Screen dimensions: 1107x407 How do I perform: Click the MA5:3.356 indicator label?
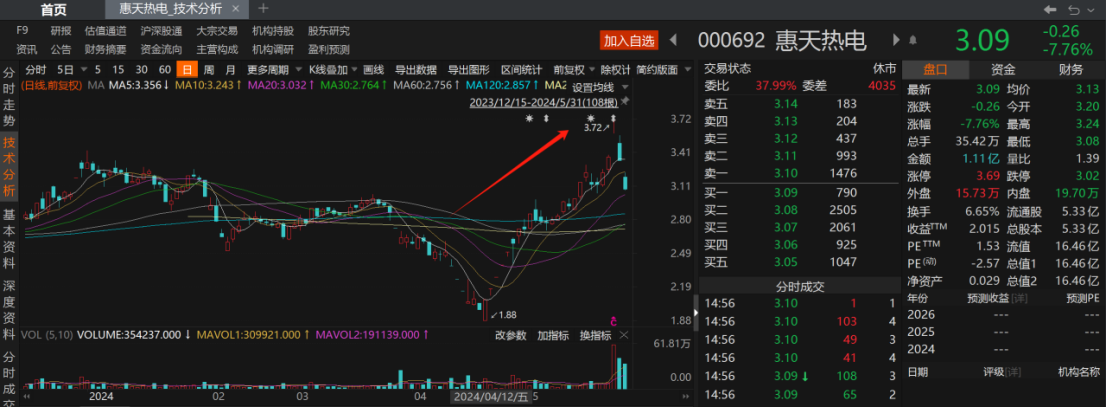138,85
